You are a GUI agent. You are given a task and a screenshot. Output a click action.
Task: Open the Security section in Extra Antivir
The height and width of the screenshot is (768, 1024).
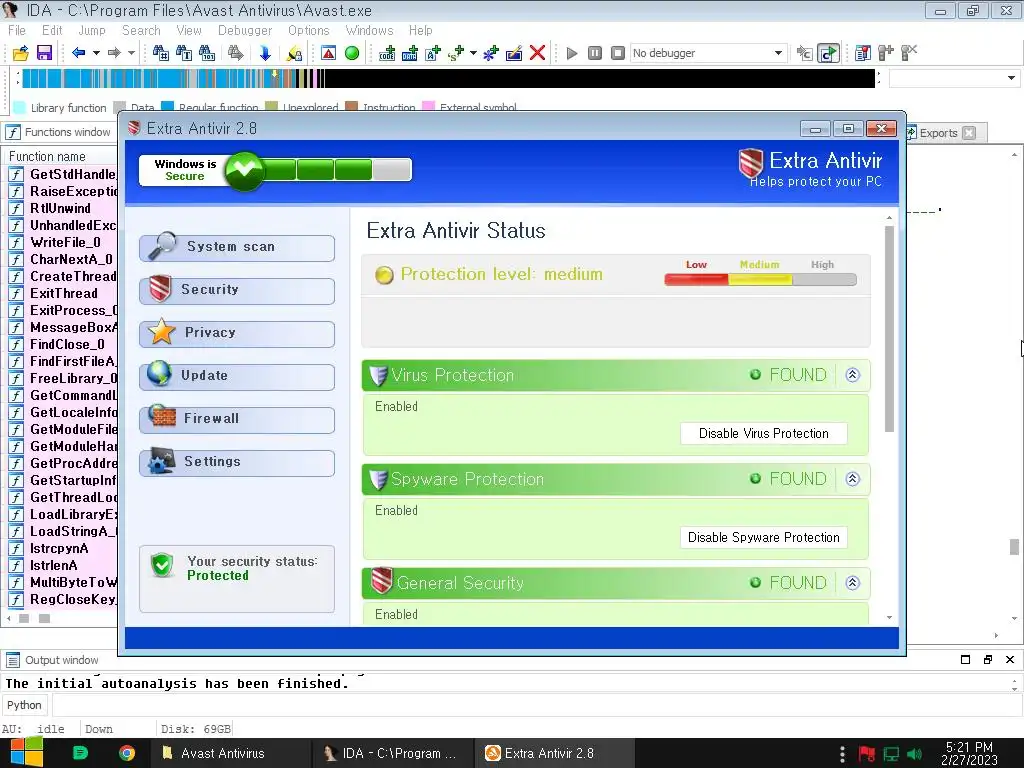237,290
